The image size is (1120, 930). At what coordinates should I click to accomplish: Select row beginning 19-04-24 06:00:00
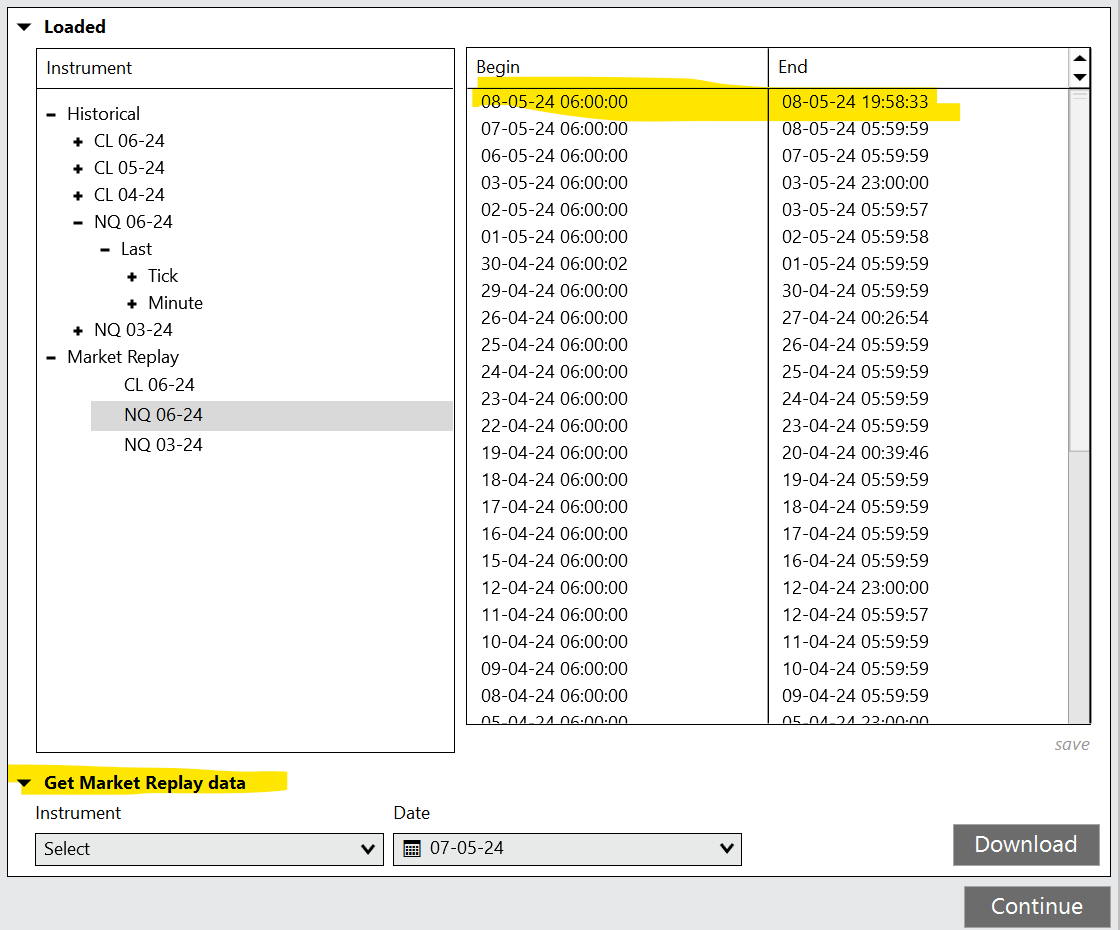[x=768, y=454]
